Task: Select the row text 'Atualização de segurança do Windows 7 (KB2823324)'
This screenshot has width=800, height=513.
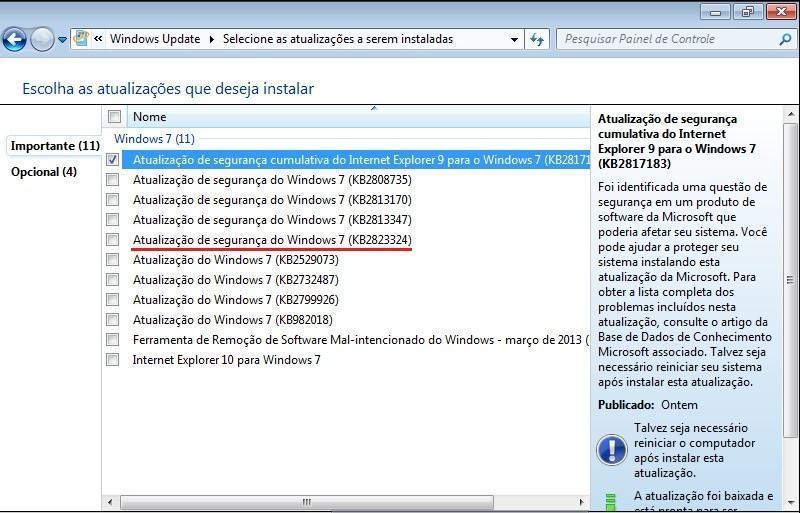Action: (x=272, y=239)
